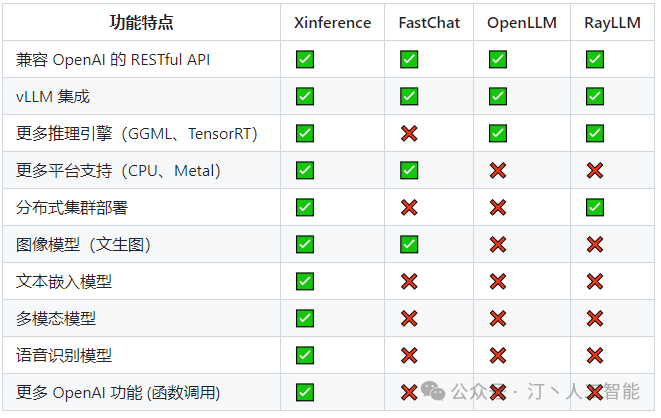The height and width of the screenshot is (418, 661).
Task: Click FastChat checkmark for 更多平台支持 row
Action: point(408,171)
